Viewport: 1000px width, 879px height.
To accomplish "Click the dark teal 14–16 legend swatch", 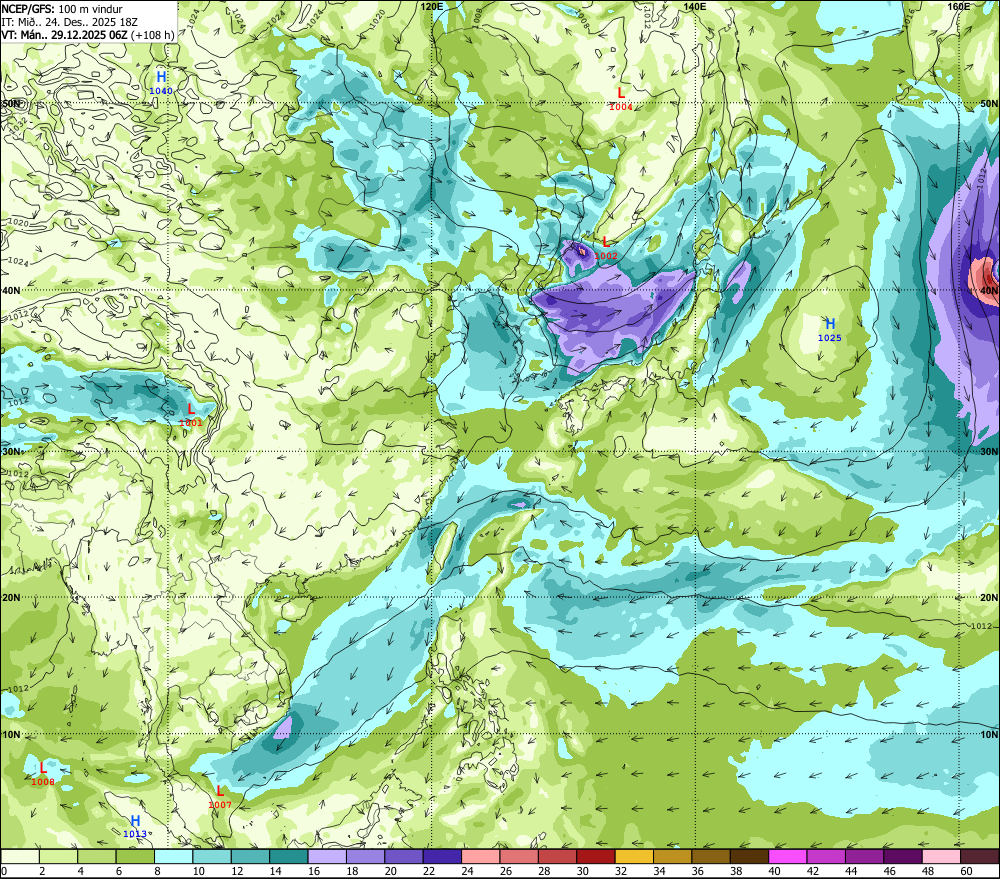I will pos(289,856).
